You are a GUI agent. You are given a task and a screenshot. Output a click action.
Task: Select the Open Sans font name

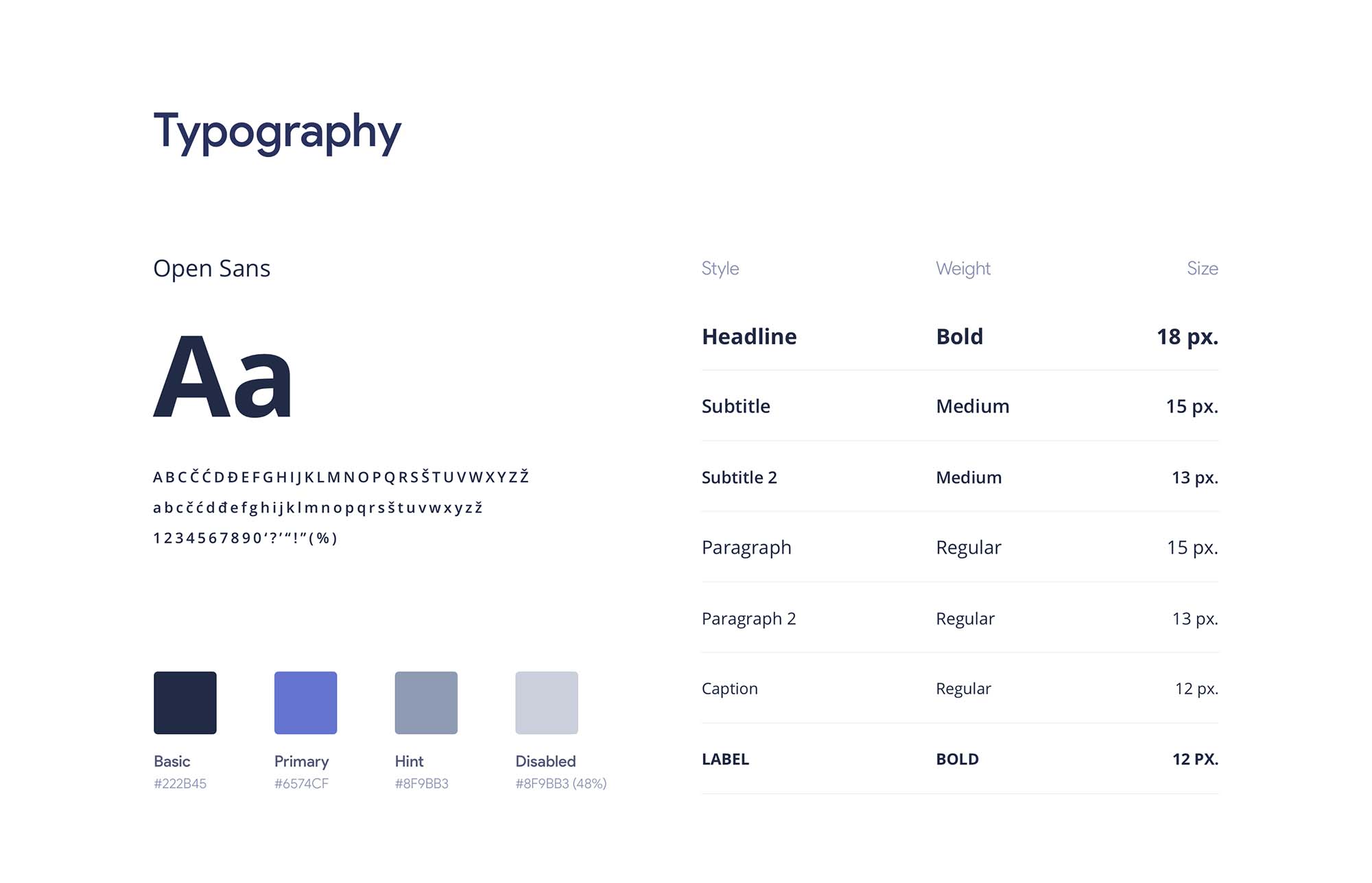coord(212,268)
